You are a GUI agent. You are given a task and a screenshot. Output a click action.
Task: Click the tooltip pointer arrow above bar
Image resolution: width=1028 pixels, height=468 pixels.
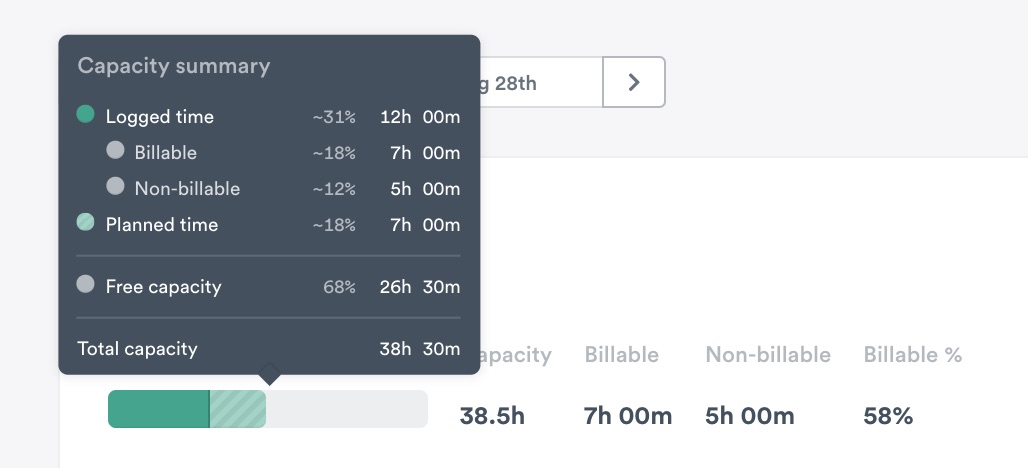268,376
